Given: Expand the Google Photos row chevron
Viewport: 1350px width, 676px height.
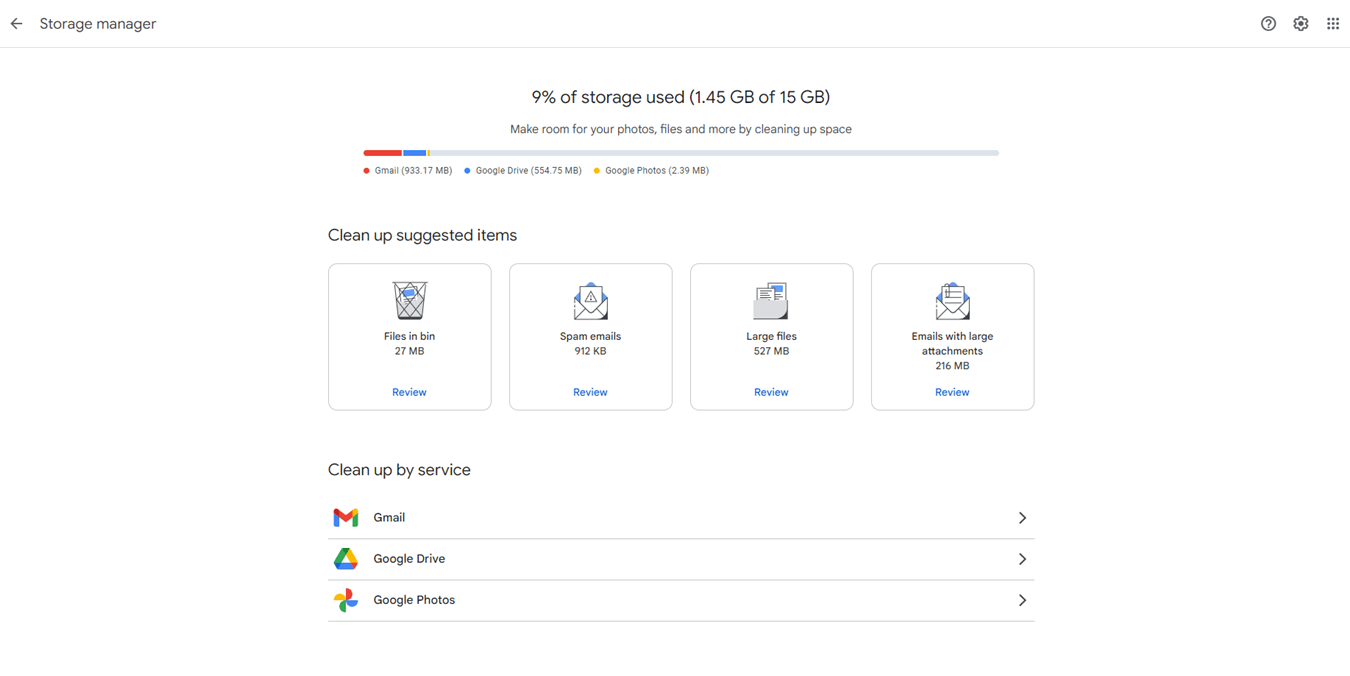Looking at the screenshot, I should click(1022, 600).
